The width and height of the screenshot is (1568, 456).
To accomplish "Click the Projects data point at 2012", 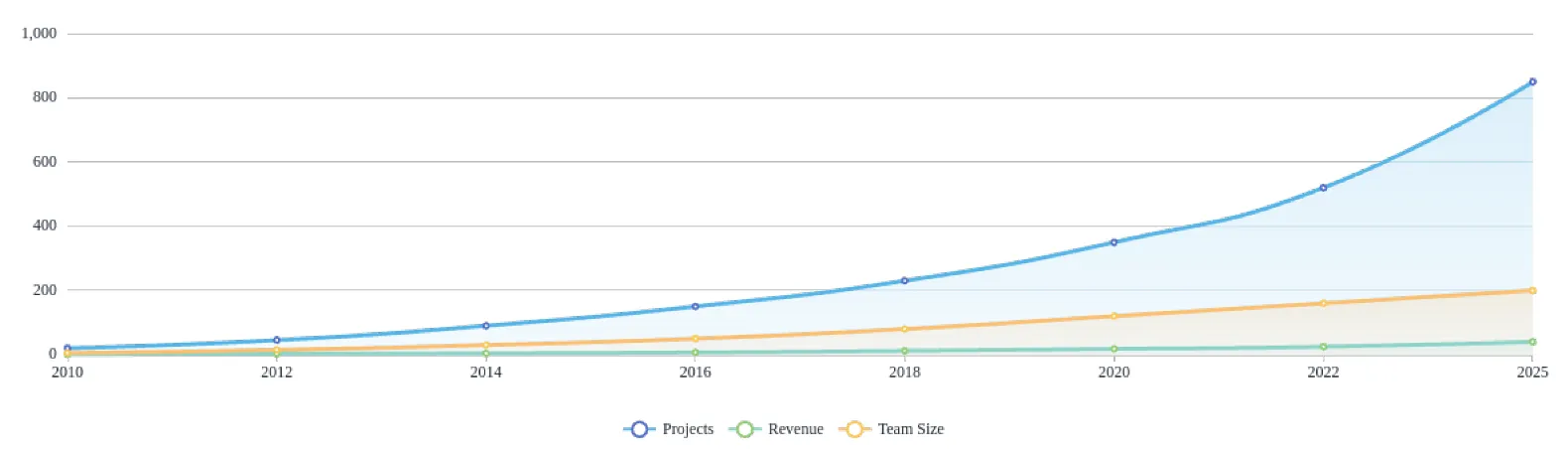I will point(277,340).
